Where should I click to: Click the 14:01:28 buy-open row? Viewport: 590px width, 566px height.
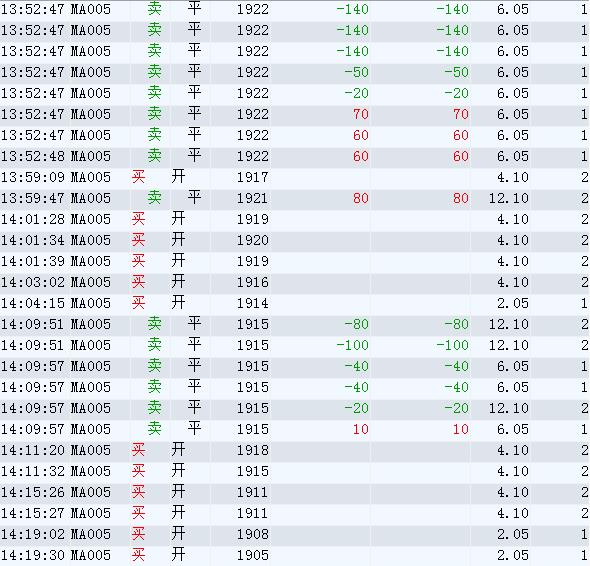coord(295,219)
